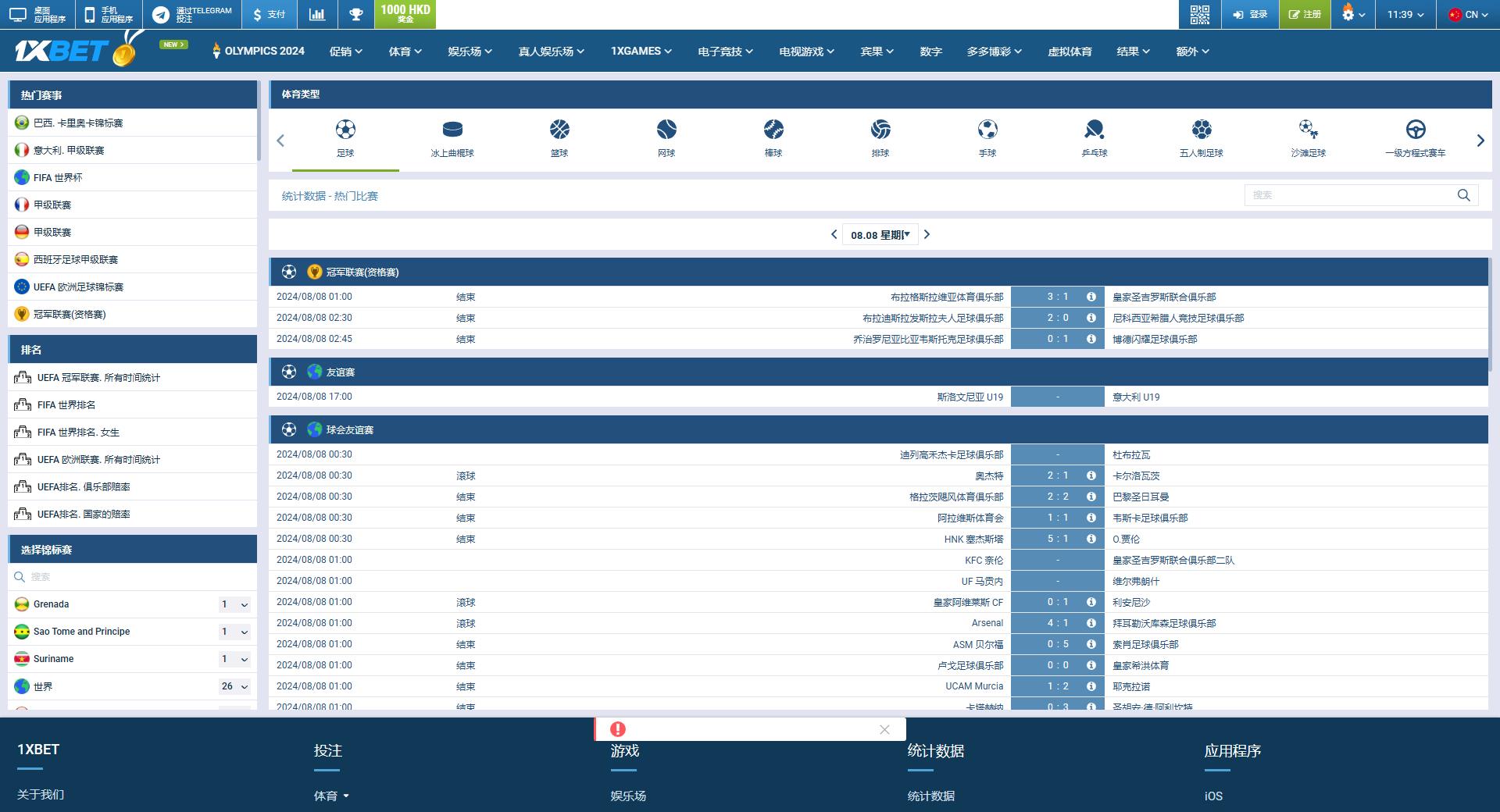Select the handball sport icon
Screen dimensions: 1500x812
[x=987, y=130]
